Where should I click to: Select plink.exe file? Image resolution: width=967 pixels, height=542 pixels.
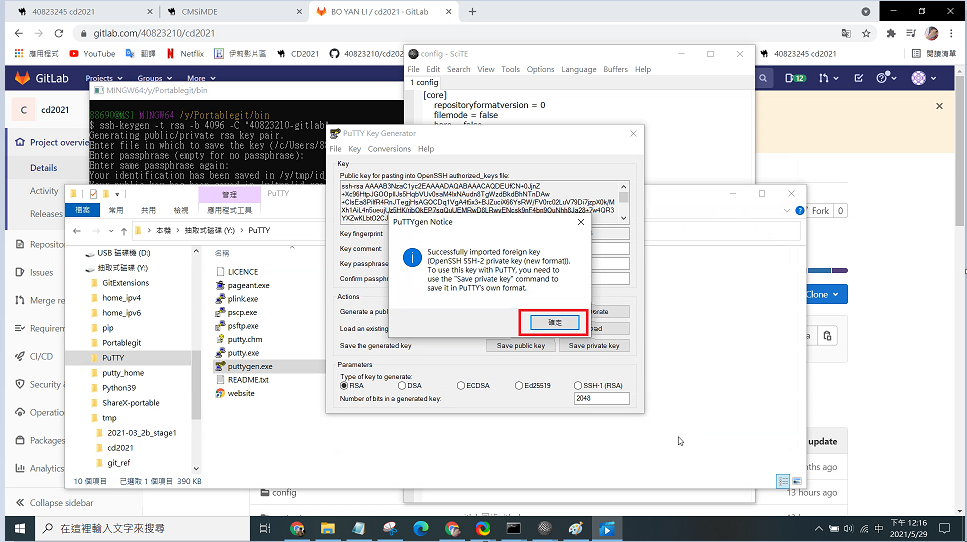click(242, 299)
